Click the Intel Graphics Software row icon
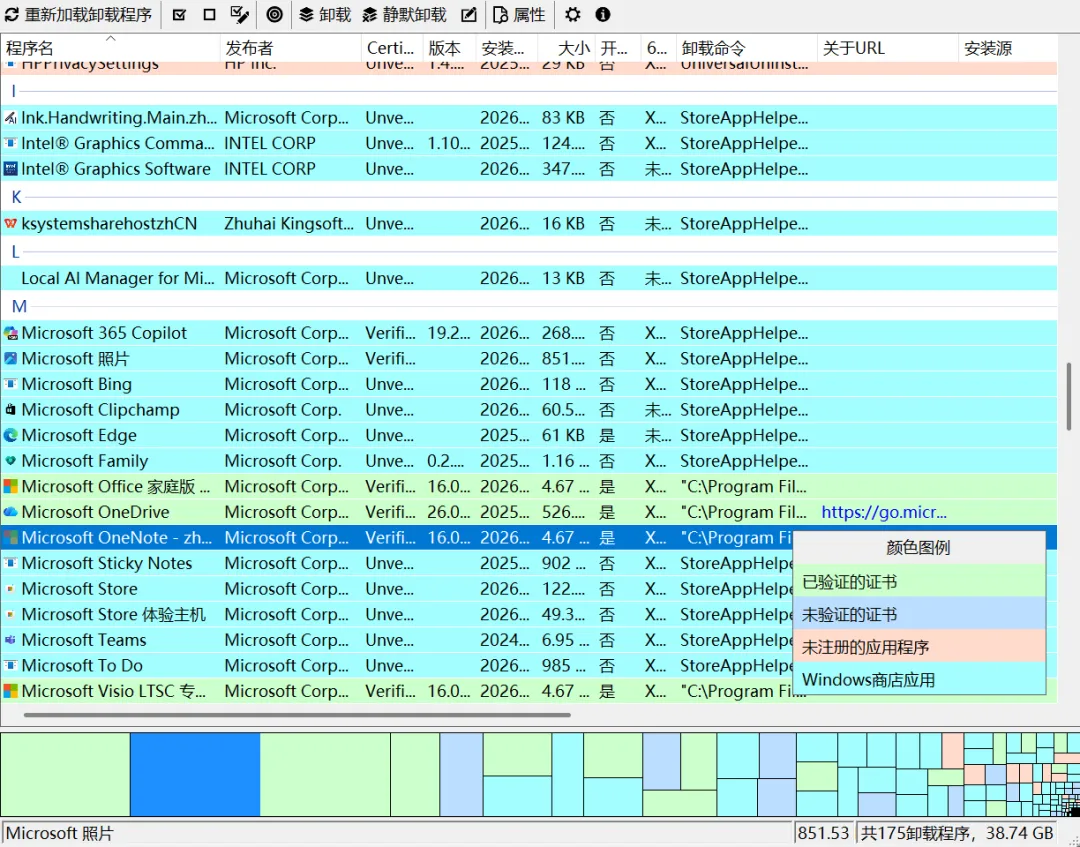This screenshot has width=1080, height=847. tap(10, 169)
